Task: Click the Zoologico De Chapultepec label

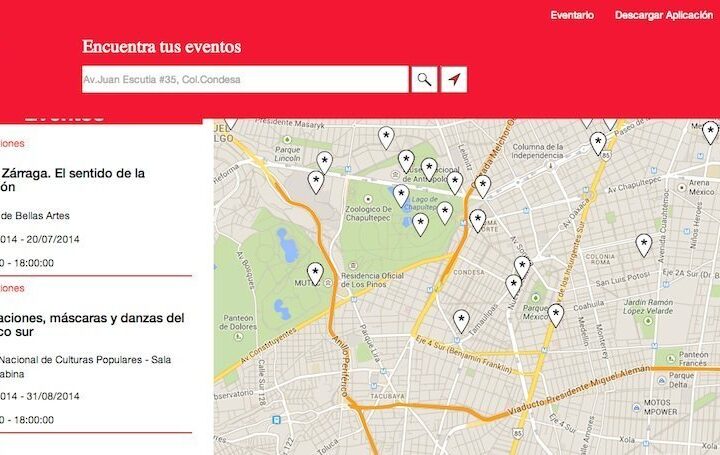Action: [369, 213]
